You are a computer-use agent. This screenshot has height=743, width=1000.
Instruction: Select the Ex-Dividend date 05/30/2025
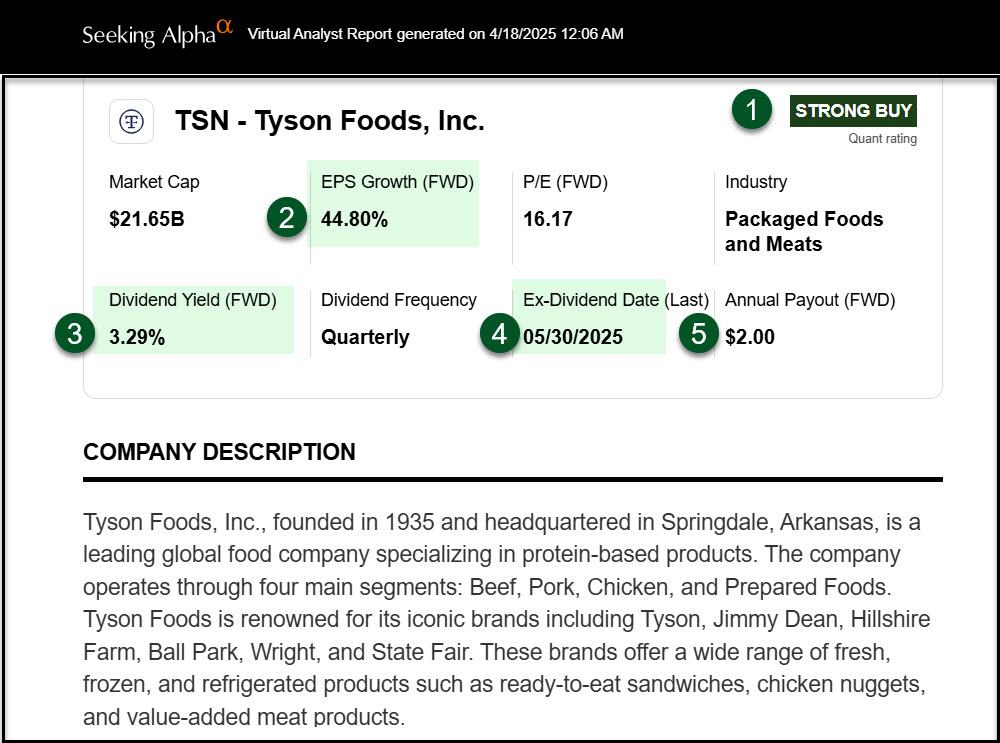[x=573, y=337]
